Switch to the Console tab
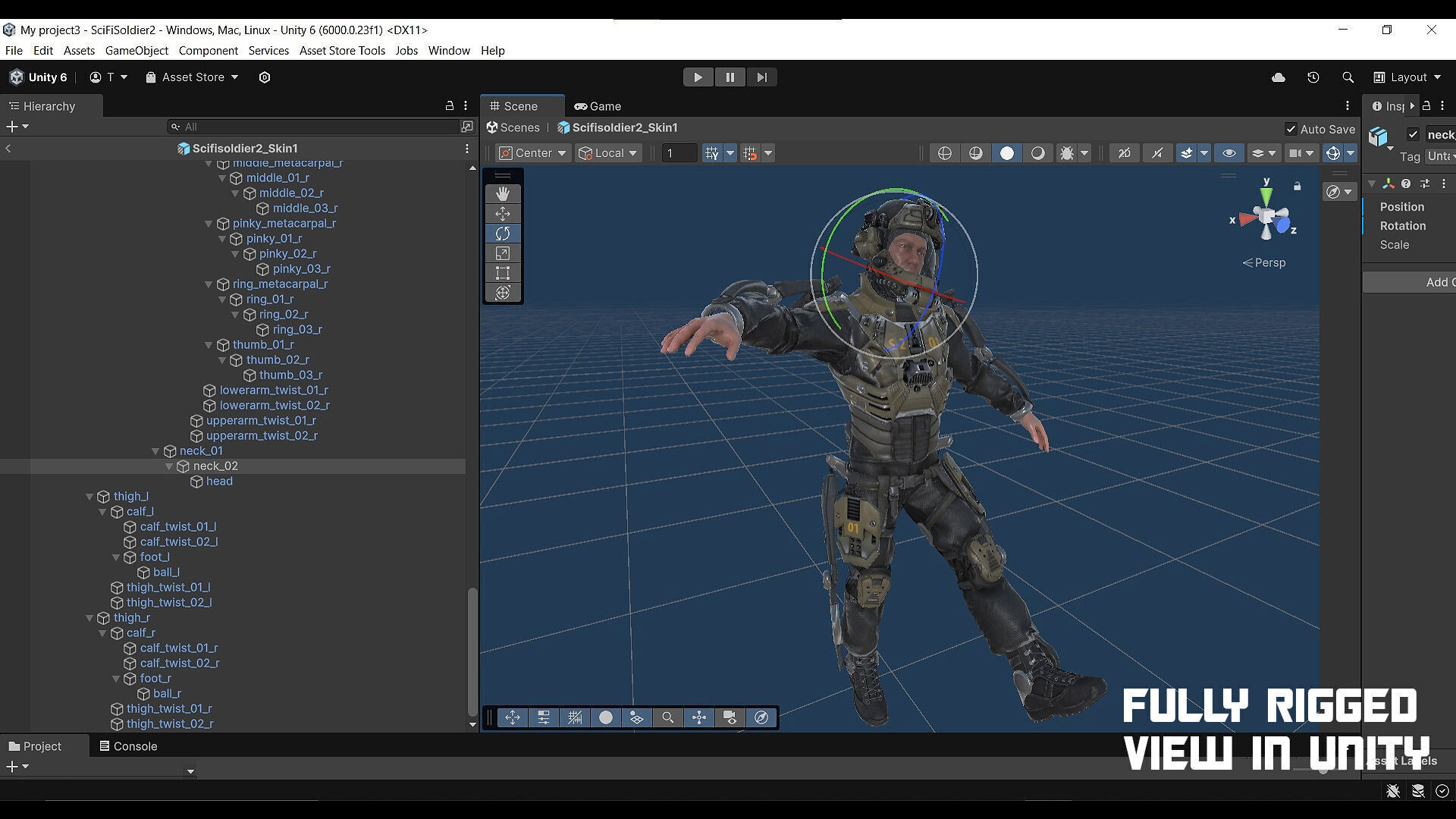The width and height of the screenshot is (1456, 819). click(128, 746)
